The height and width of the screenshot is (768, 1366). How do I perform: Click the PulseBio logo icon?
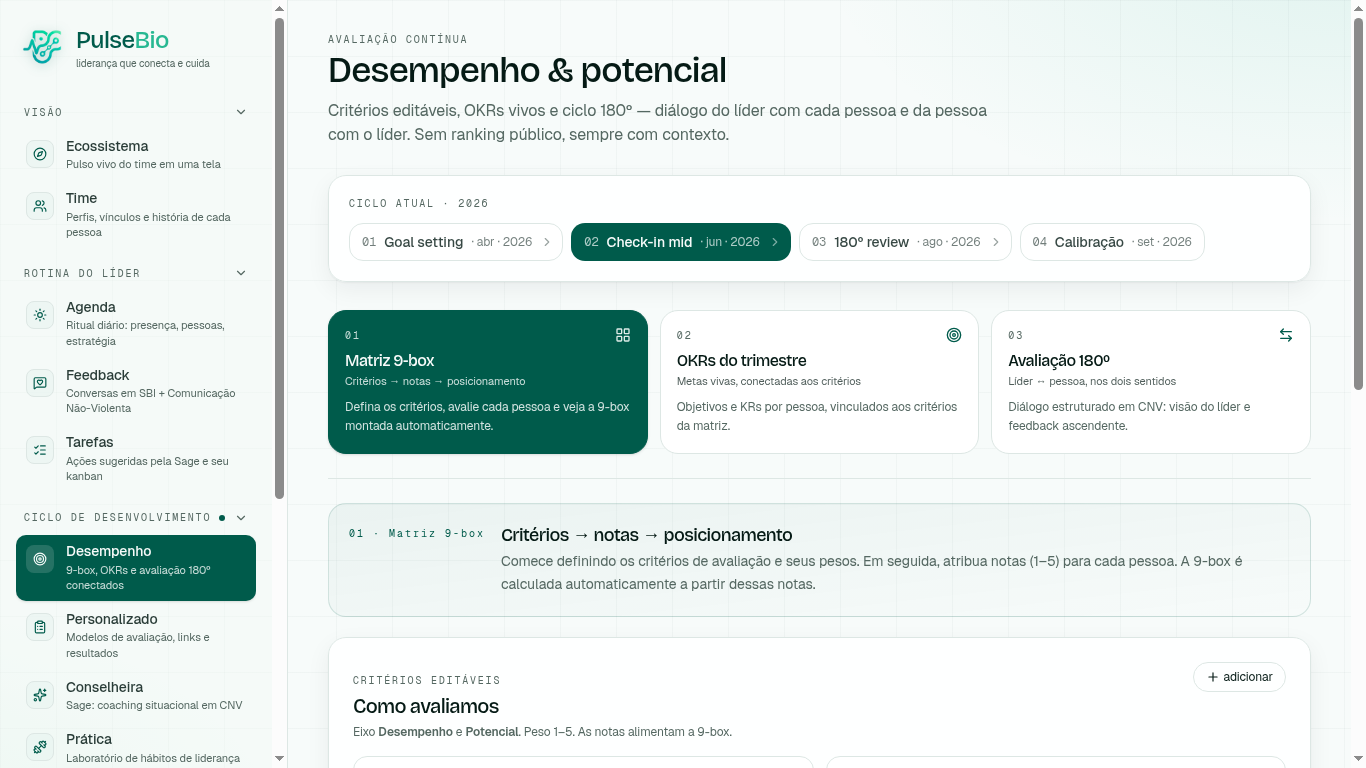coord(42,46)
